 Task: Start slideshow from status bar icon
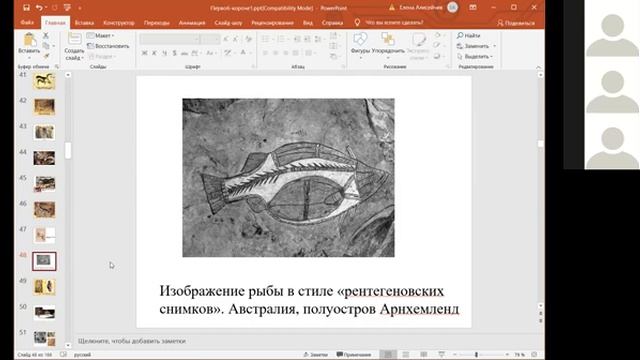(442, 354)
